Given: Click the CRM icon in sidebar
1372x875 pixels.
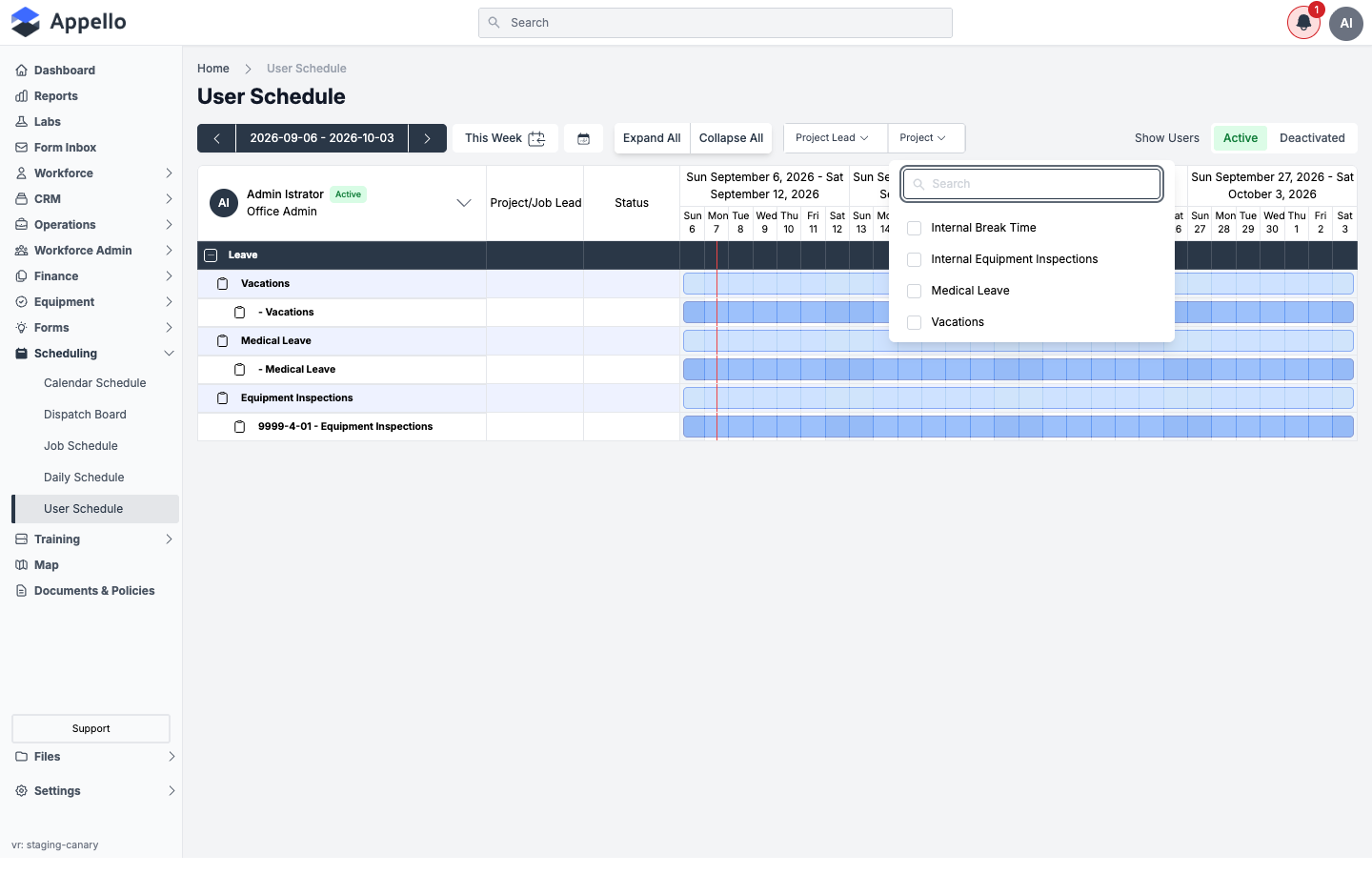Looking at the screenshot, I should (x=21, y=199).
